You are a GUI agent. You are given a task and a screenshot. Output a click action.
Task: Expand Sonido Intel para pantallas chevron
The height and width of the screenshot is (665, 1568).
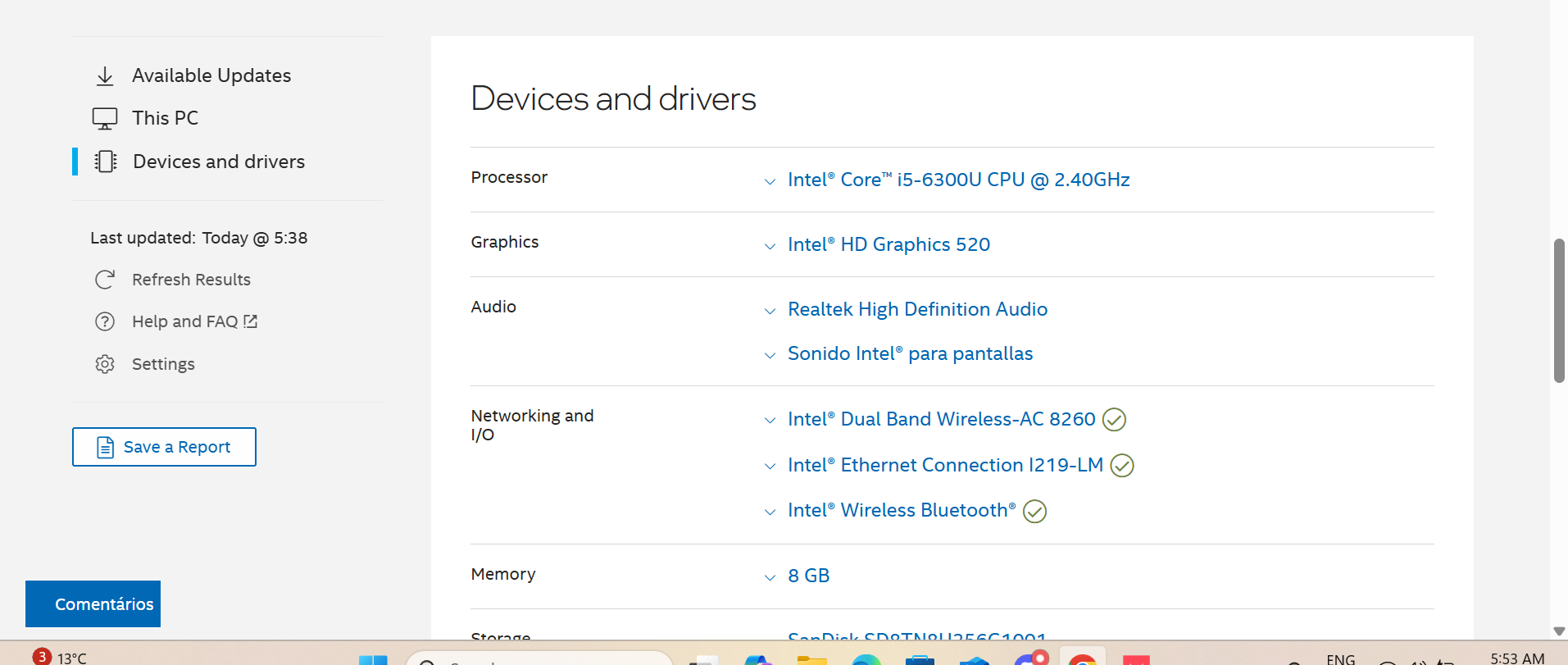(x=770, y=355)
